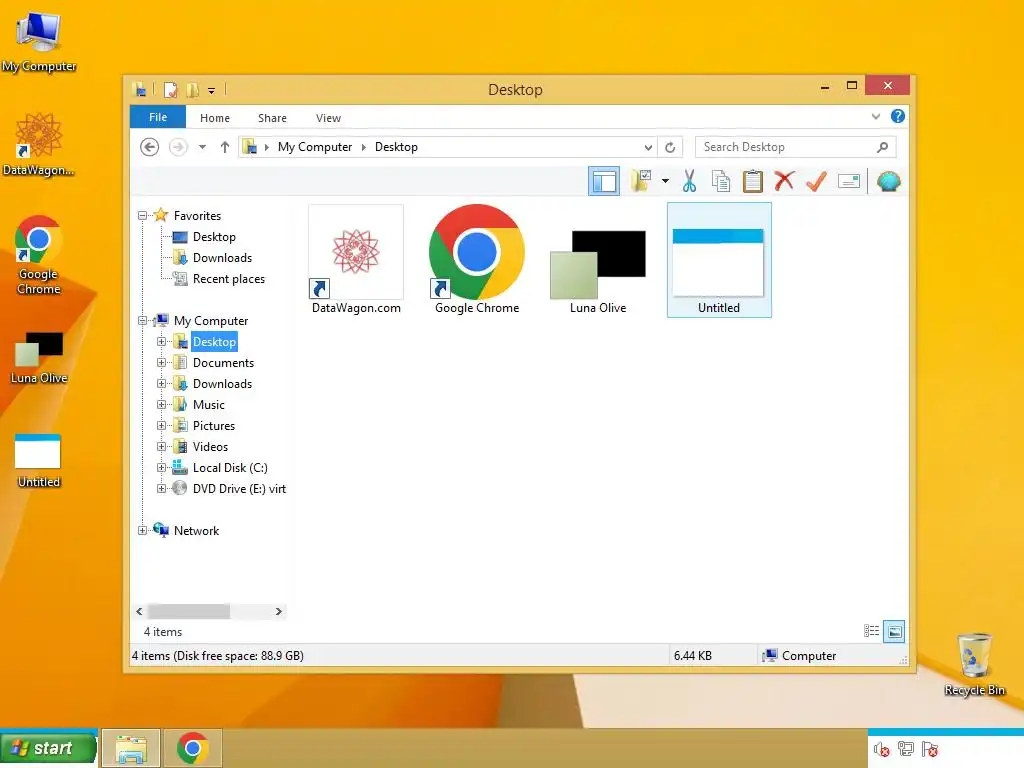The image size is (1024, 768).
Task: Click the Rename toolbar icon
Action: click(x=849, y=181)
